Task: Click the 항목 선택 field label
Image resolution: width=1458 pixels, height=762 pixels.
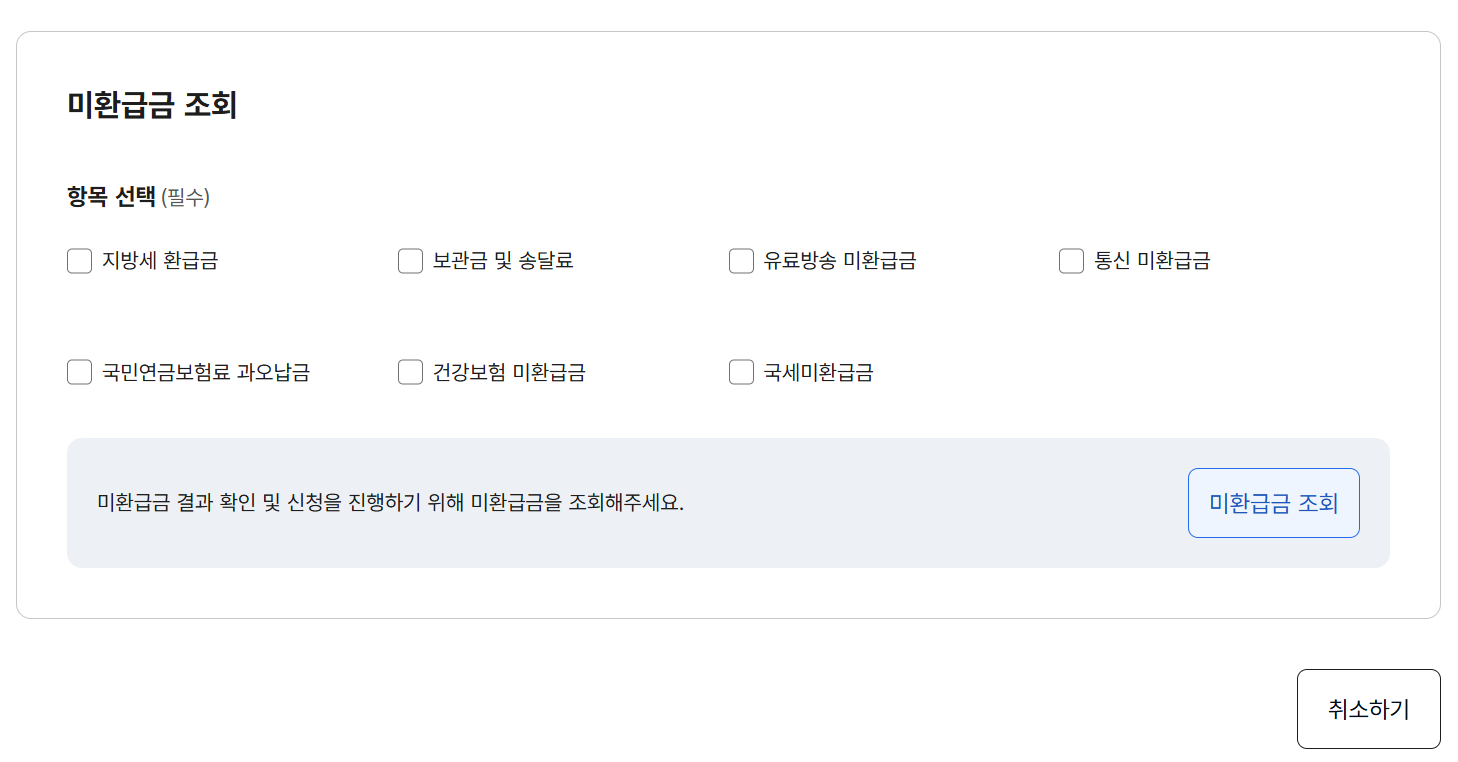Action: click(x=111, y=197)
